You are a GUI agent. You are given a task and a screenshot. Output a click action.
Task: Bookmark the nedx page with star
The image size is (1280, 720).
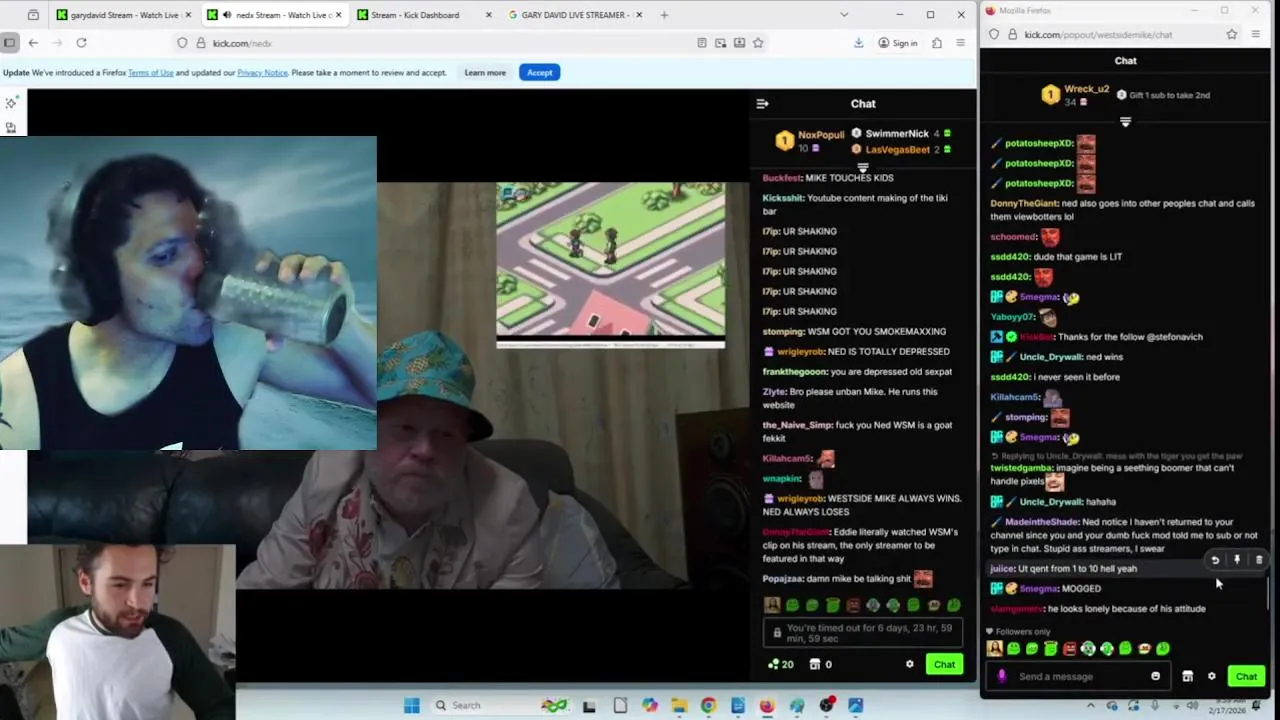(x=758, y=43)
